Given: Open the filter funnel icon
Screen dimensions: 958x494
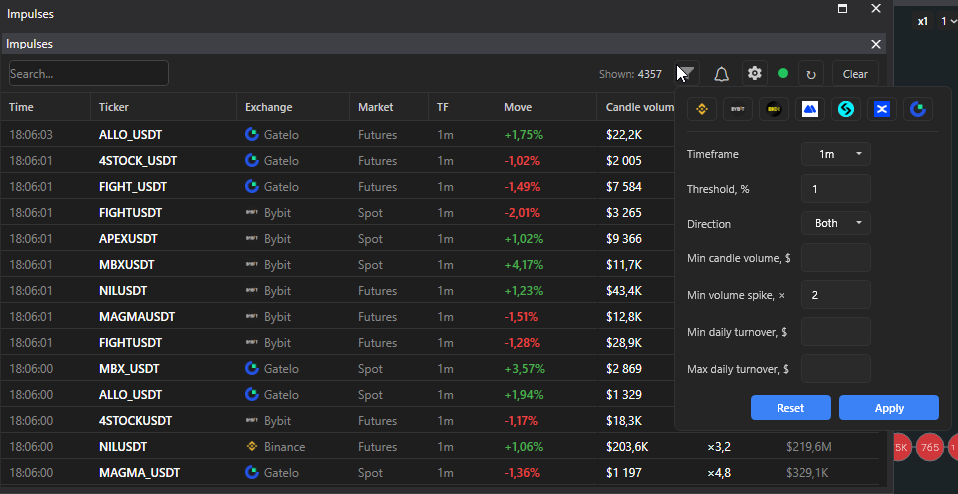Looking at the screenshot, I should pos(687,74).
